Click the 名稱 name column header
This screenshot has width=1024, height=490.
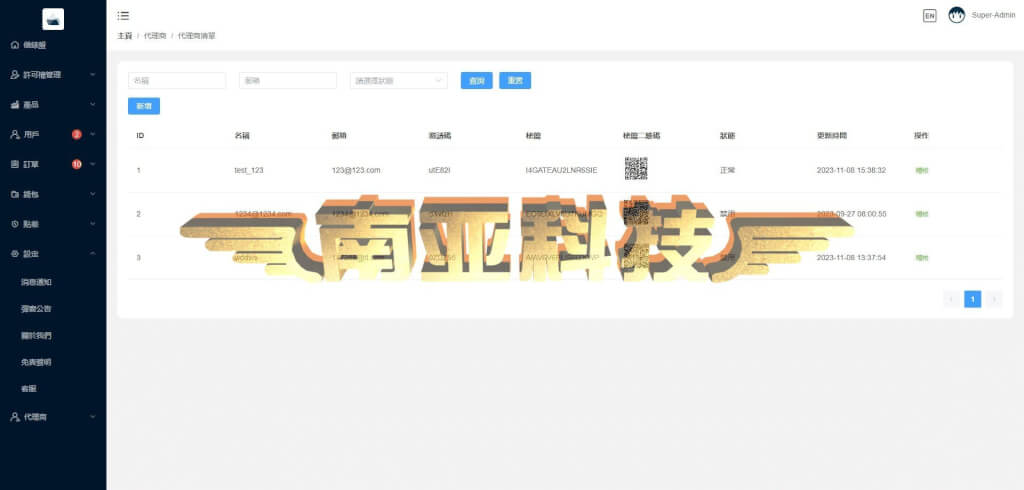click(x=242, y=136)
